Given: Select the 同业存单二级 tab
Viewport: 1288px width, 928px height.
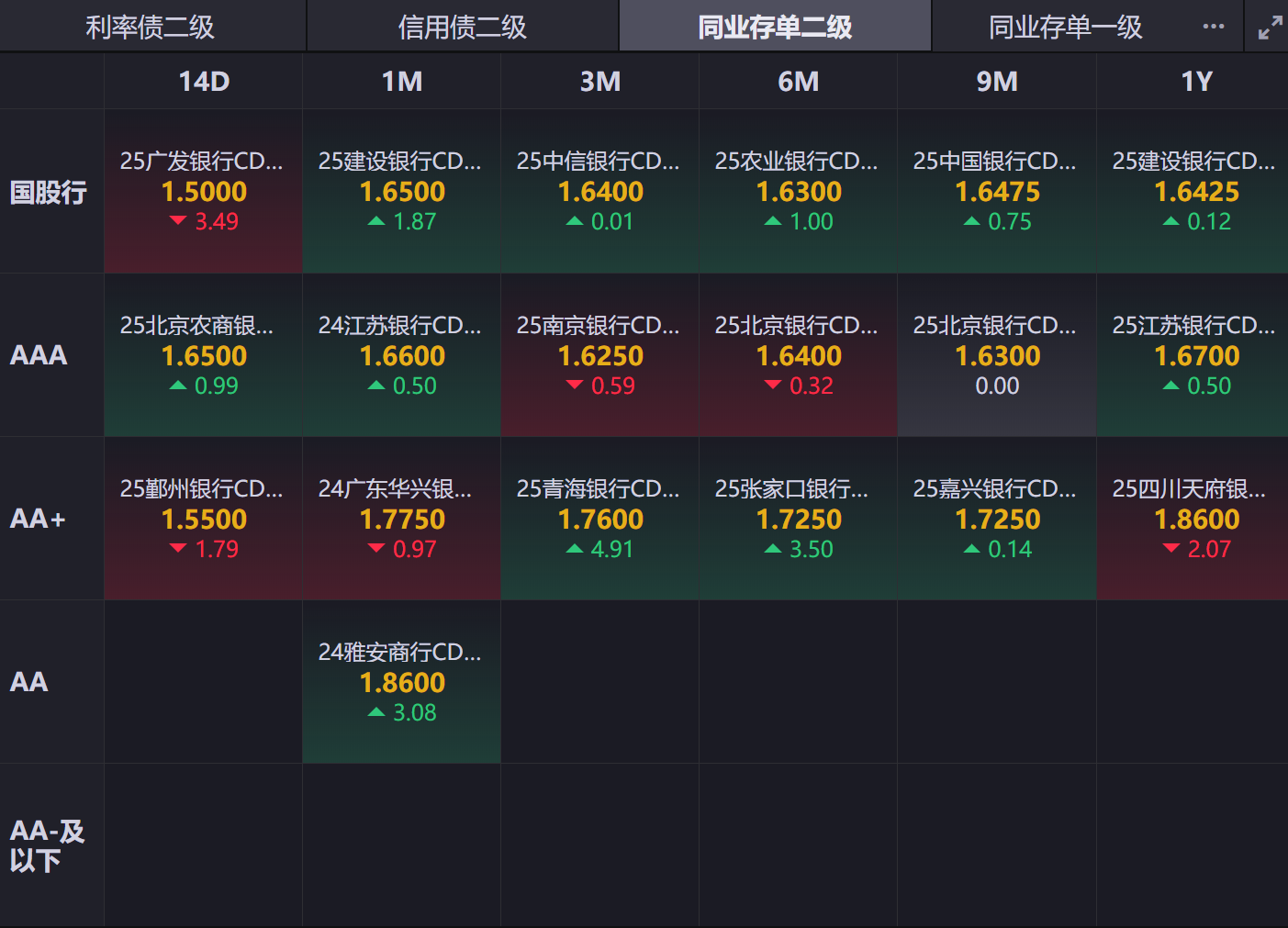Looking at the screenshot, I should [x=775, y=27].
